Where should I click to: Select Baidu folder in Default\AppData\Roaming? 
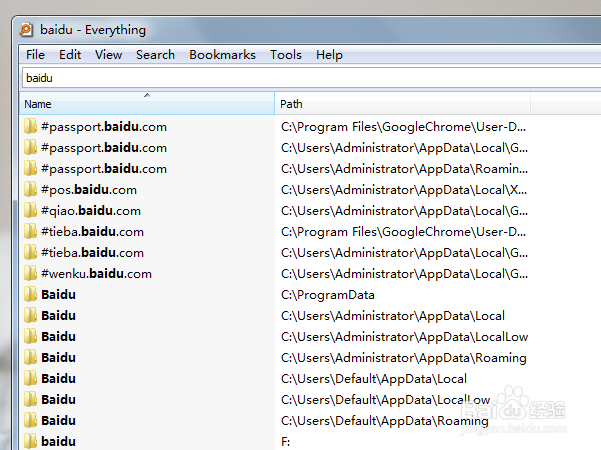pos(58,420)
